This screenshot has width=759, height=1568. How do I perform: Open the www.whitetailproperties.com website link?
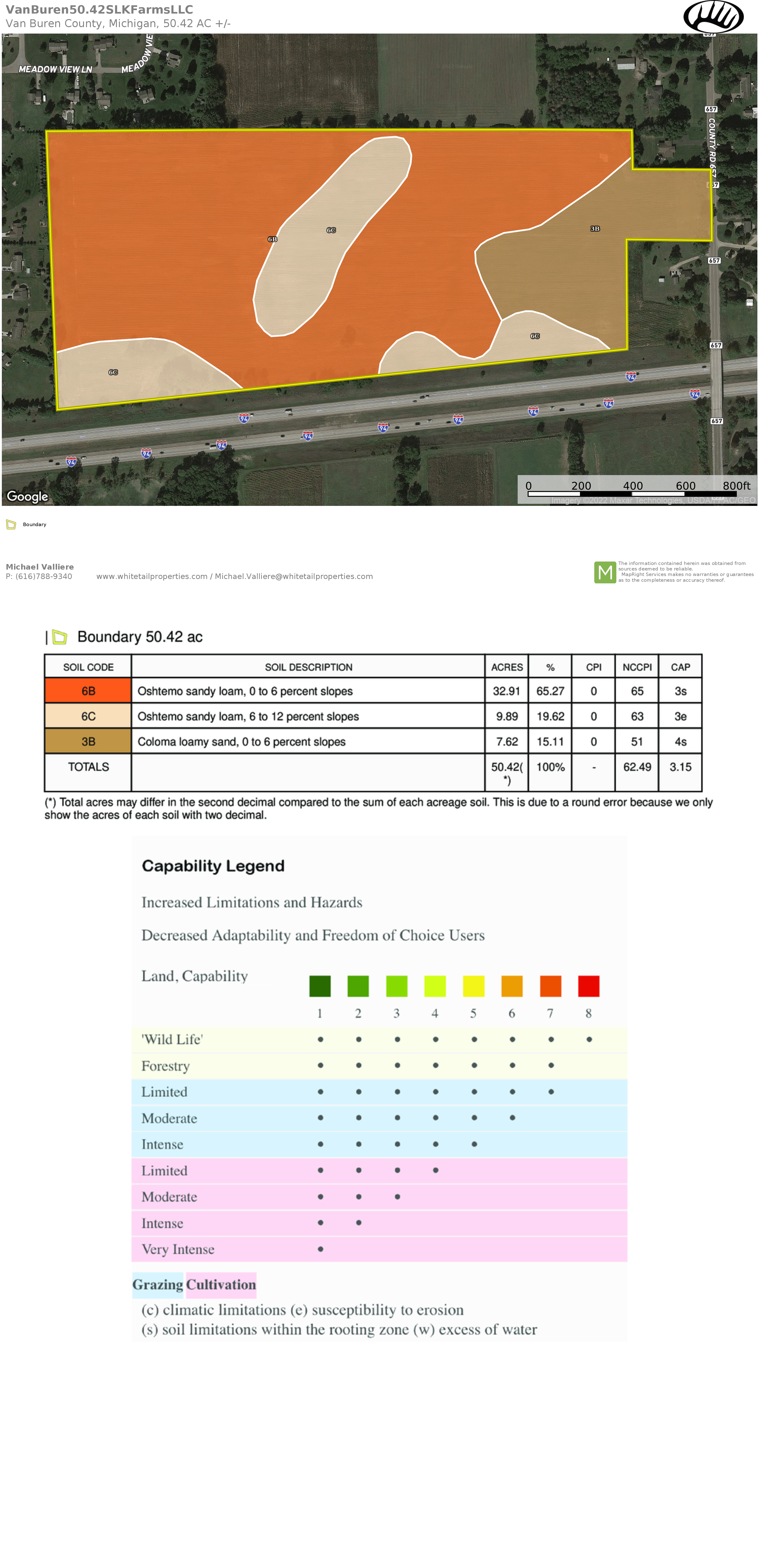152,576
